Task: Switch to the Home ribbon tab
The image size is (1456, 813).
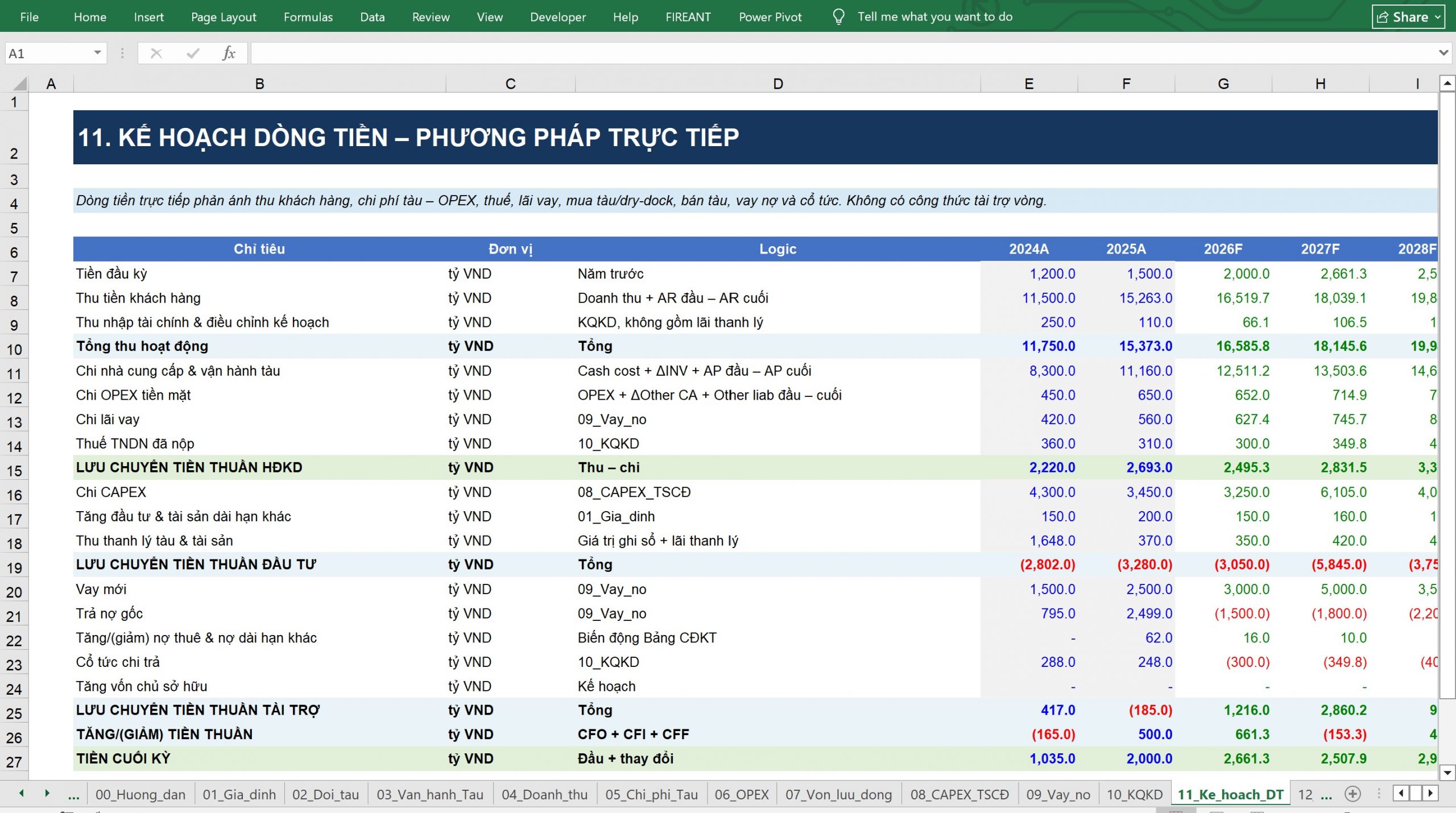Action: [90, 17]
